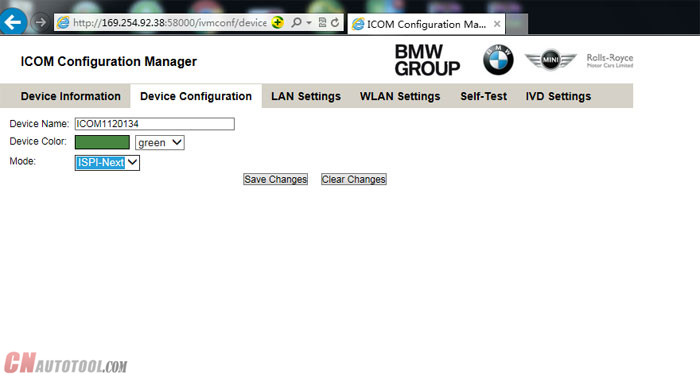Select the Device Configuration tab
The height and width of the screenshot is (379, 700).
click(196, 96)
